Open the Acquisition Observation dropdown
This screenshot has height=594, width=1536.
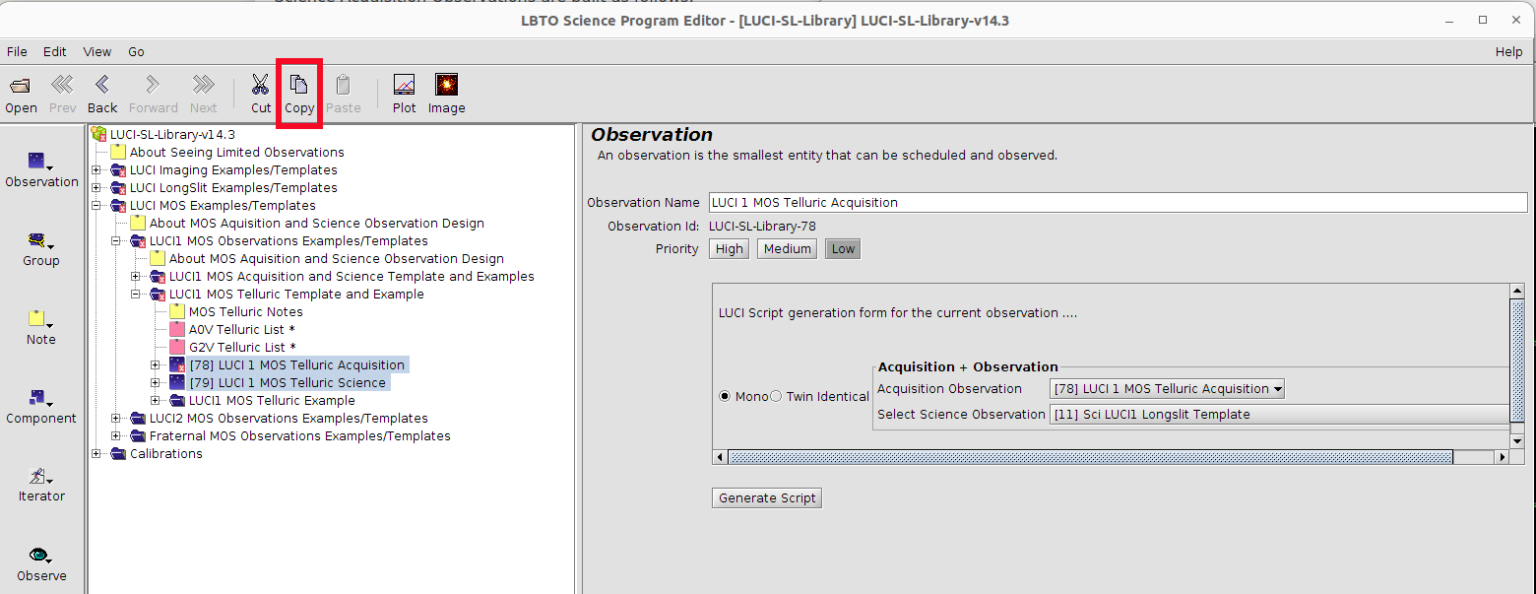pos(1167,389)
